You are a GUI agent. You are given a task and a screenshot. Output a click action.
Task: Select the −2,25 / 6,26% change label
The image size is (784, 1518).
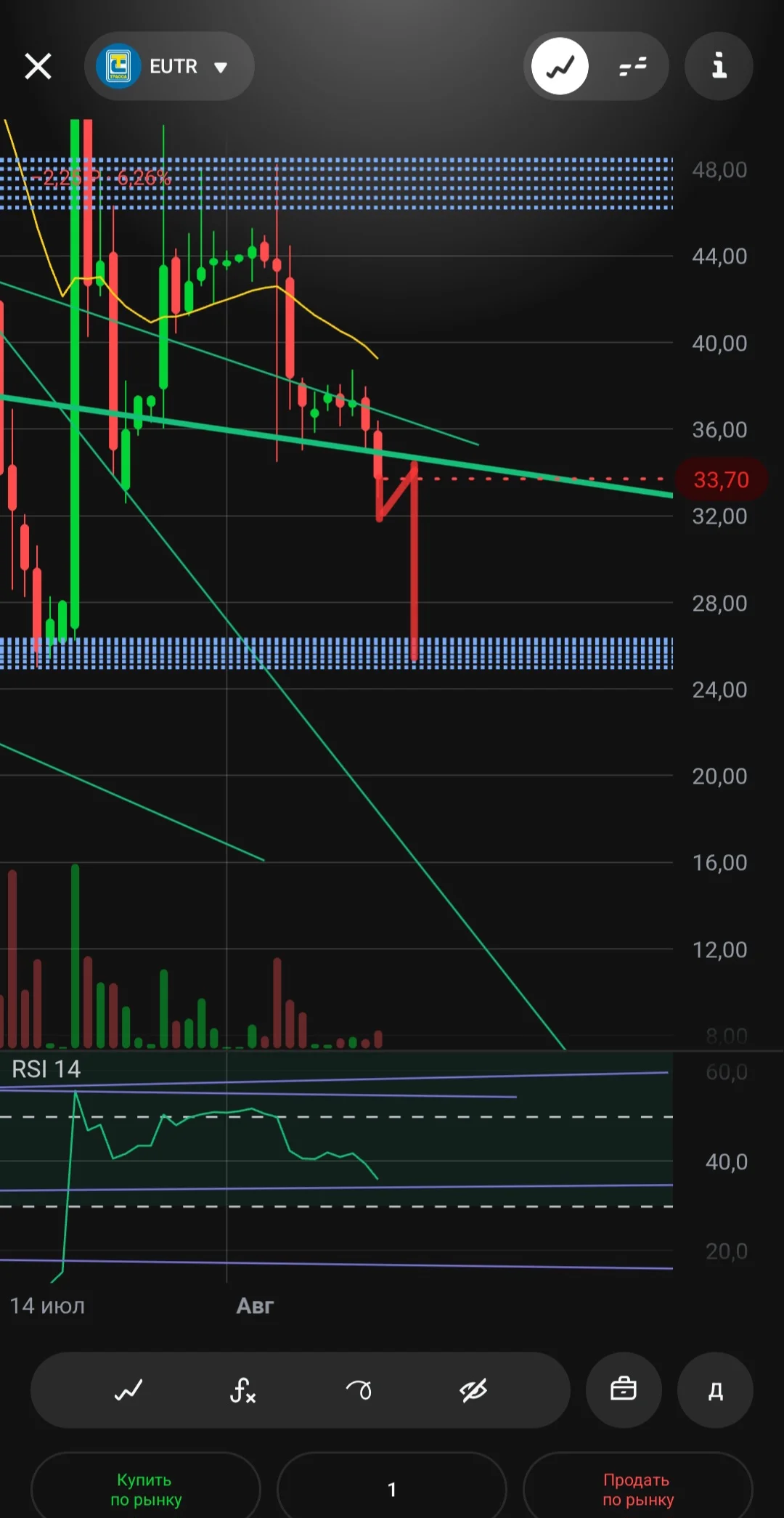click(100, 178)
